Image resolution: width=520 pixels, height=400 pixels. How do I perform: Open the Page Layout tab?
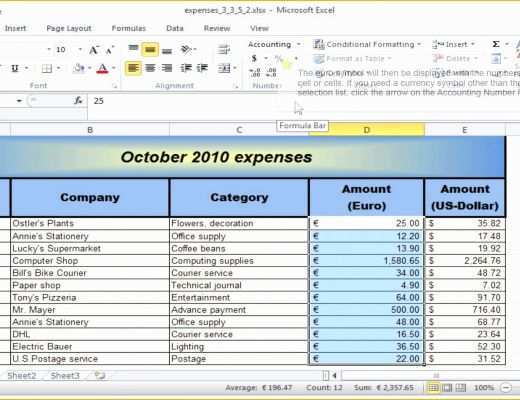pos(69,28)
